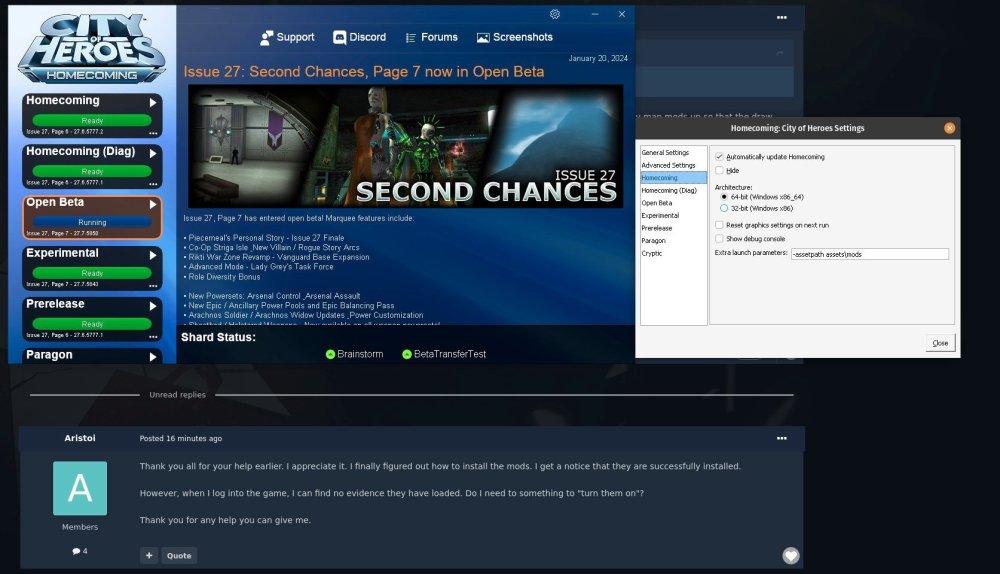Image resolution: width=1000 pixels, height=574 pixels.
Task: React with the heart icon on post
Action: (x=790, y=555)
